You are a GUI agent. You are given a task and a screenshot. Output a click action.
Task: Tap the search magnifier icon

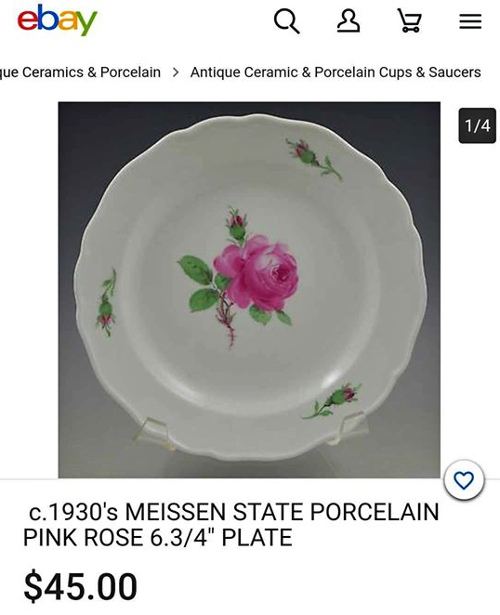(x=287, y=21)
